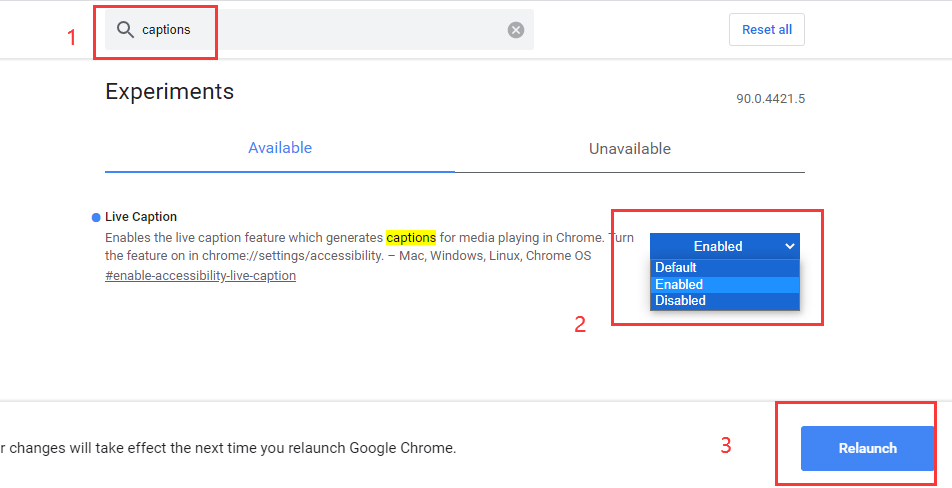Viewport: 952px width, 488px height.
Task: Open the #enable-accessibility-live-caption link
Action: [x=200, y=276]
